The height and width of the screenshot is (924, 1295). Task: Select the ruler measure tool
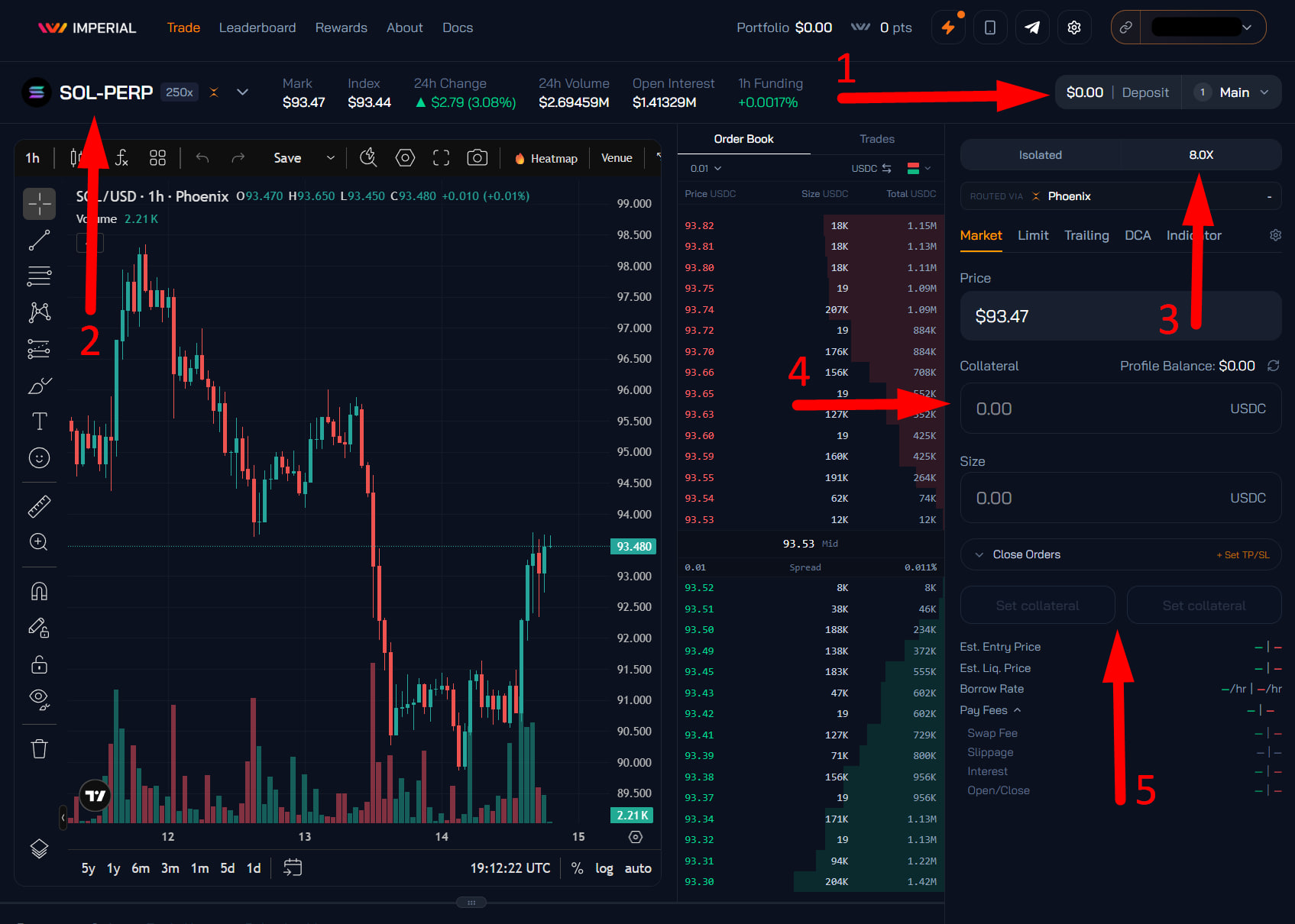[39, 506]
